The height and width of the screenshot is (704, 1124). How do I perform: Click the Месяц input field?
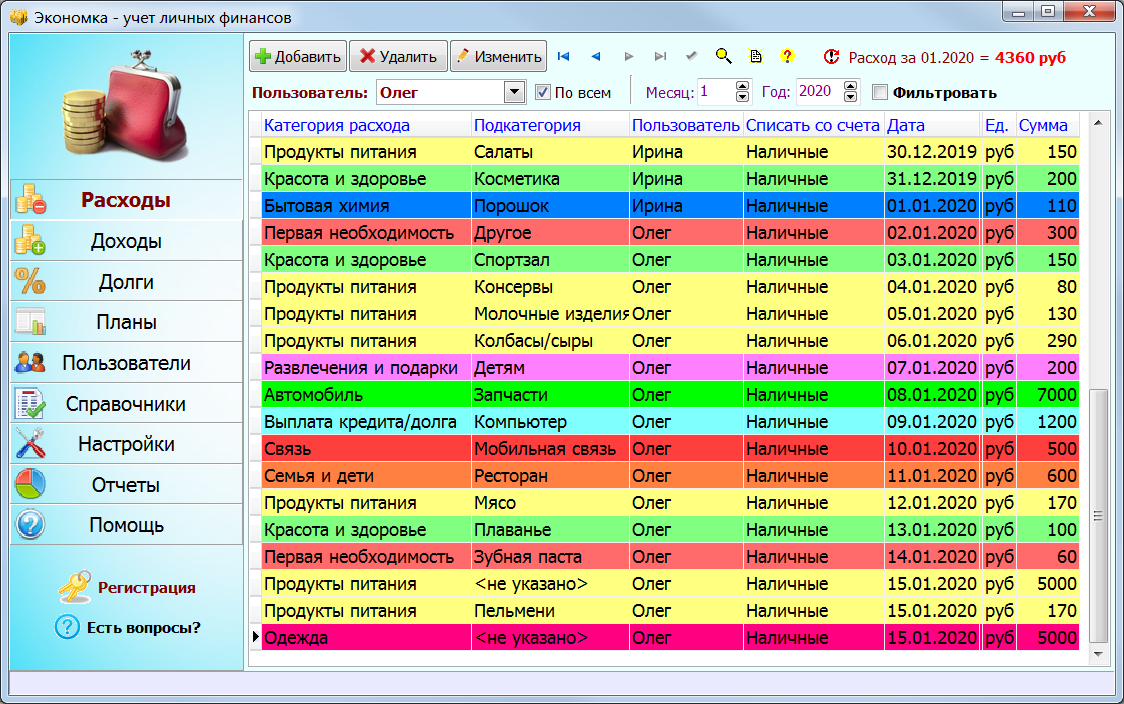point(716,92)
